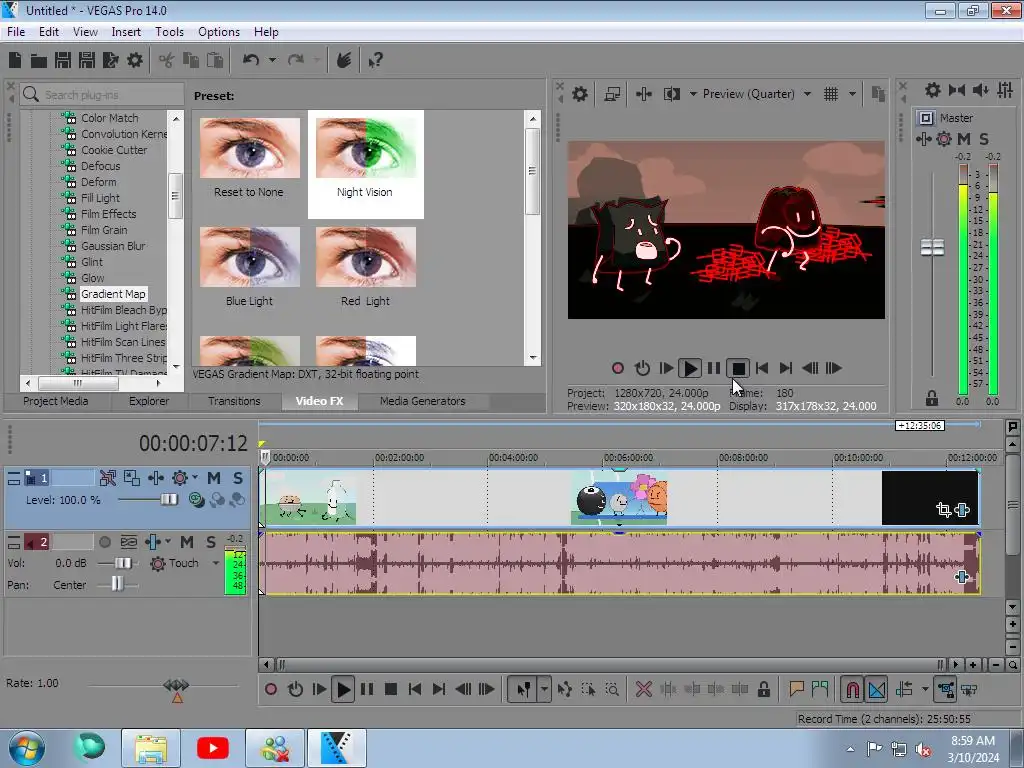Expand normal edit tool dropdown arrow

point(544,689)
